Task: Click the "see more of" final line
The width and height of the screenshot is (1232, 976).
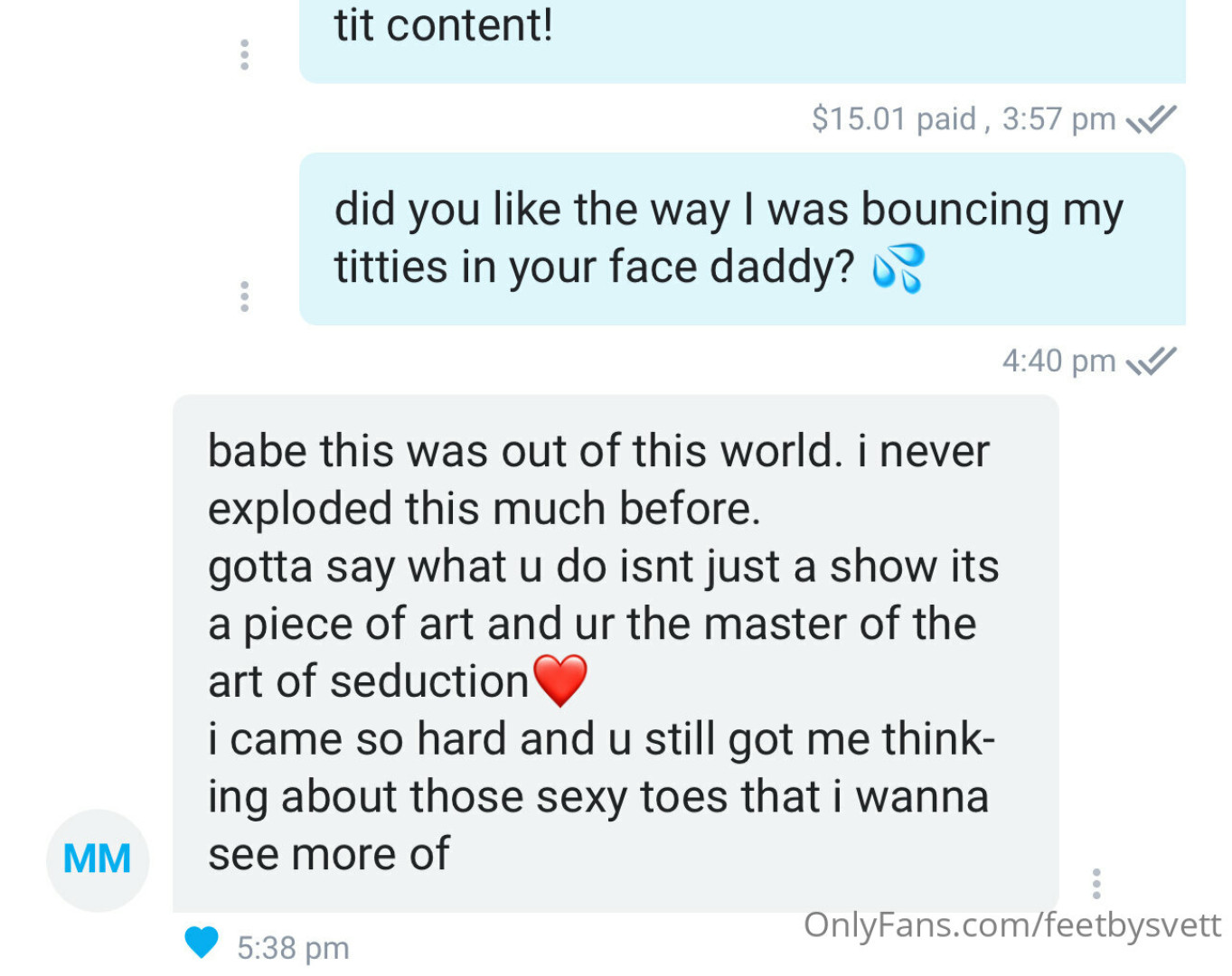Action: [329, 854]
